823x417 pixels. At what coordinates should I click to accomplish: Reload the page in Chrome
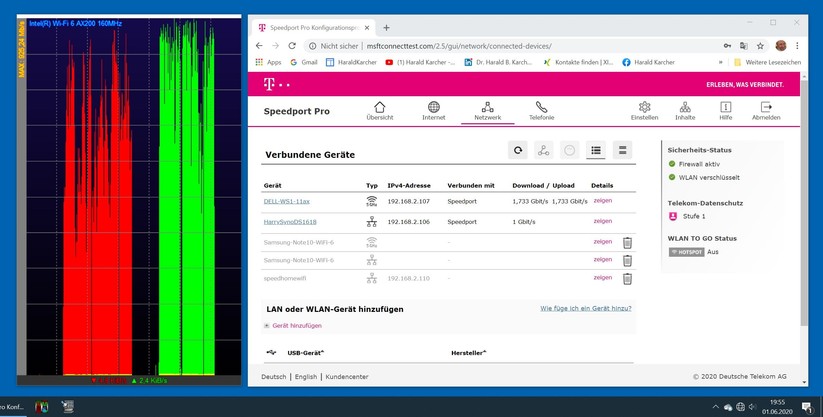pyautogui.click(x=292, y=46)
